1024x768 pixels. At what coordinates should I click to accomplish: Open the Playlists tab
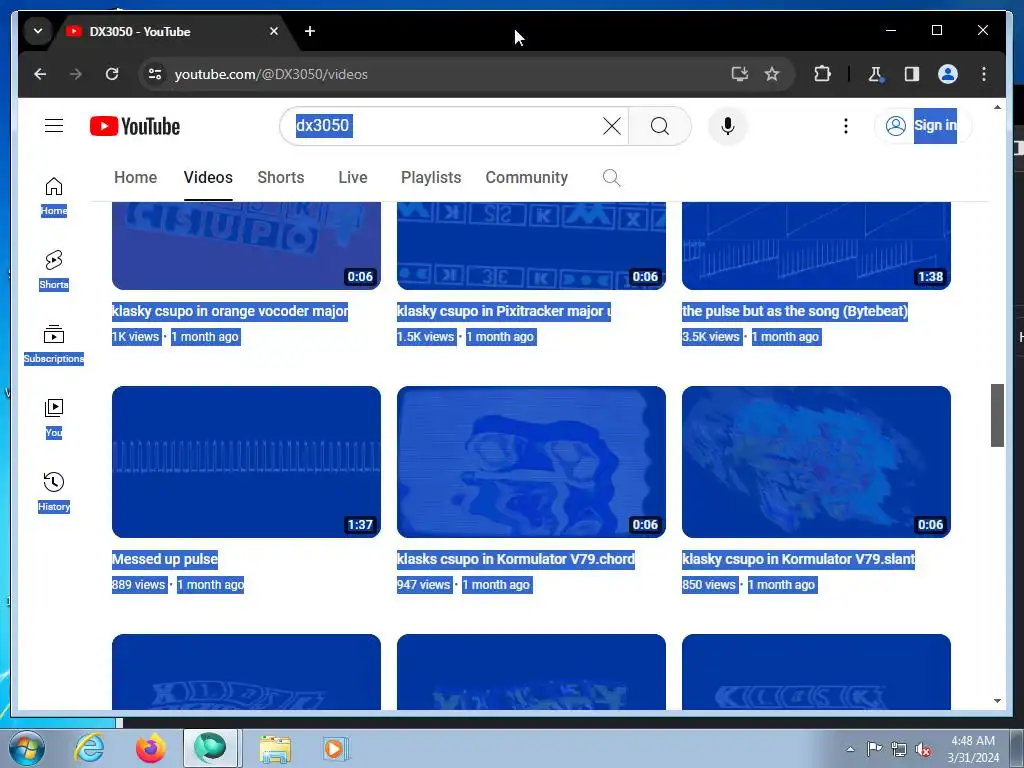(431, 178)
